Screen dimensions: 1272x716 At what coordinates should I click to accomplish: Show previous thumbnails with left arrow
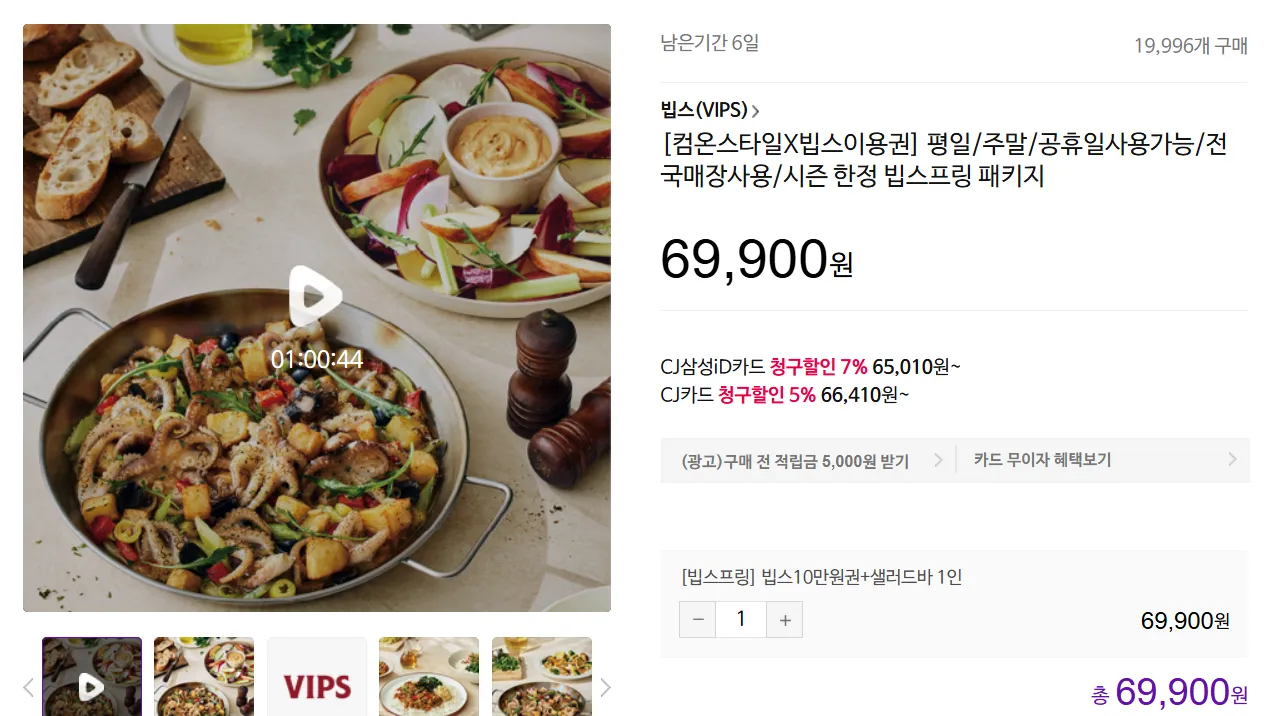(x=28, y=687)
